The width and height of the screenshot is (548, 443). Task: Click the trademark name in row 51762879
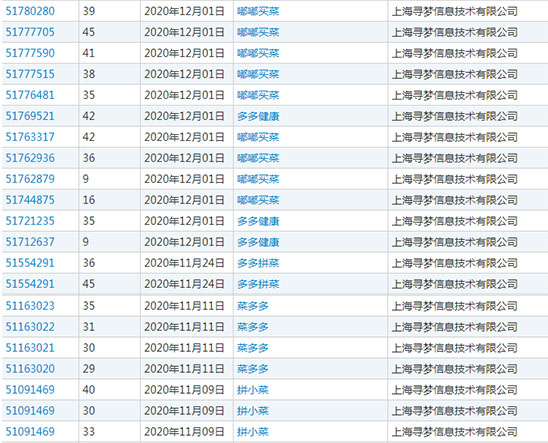coord(258,179)
